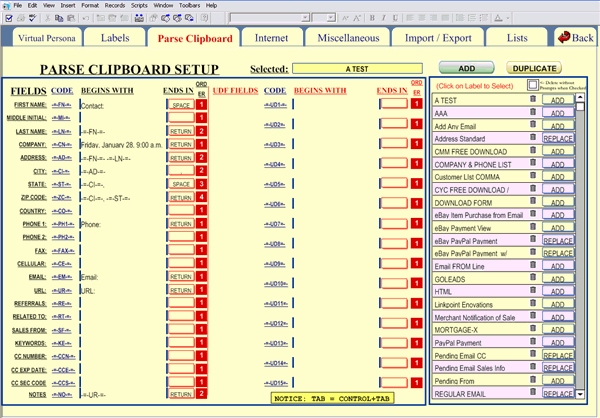
Task: Open the Scripts menu
Action: (139, 5)
